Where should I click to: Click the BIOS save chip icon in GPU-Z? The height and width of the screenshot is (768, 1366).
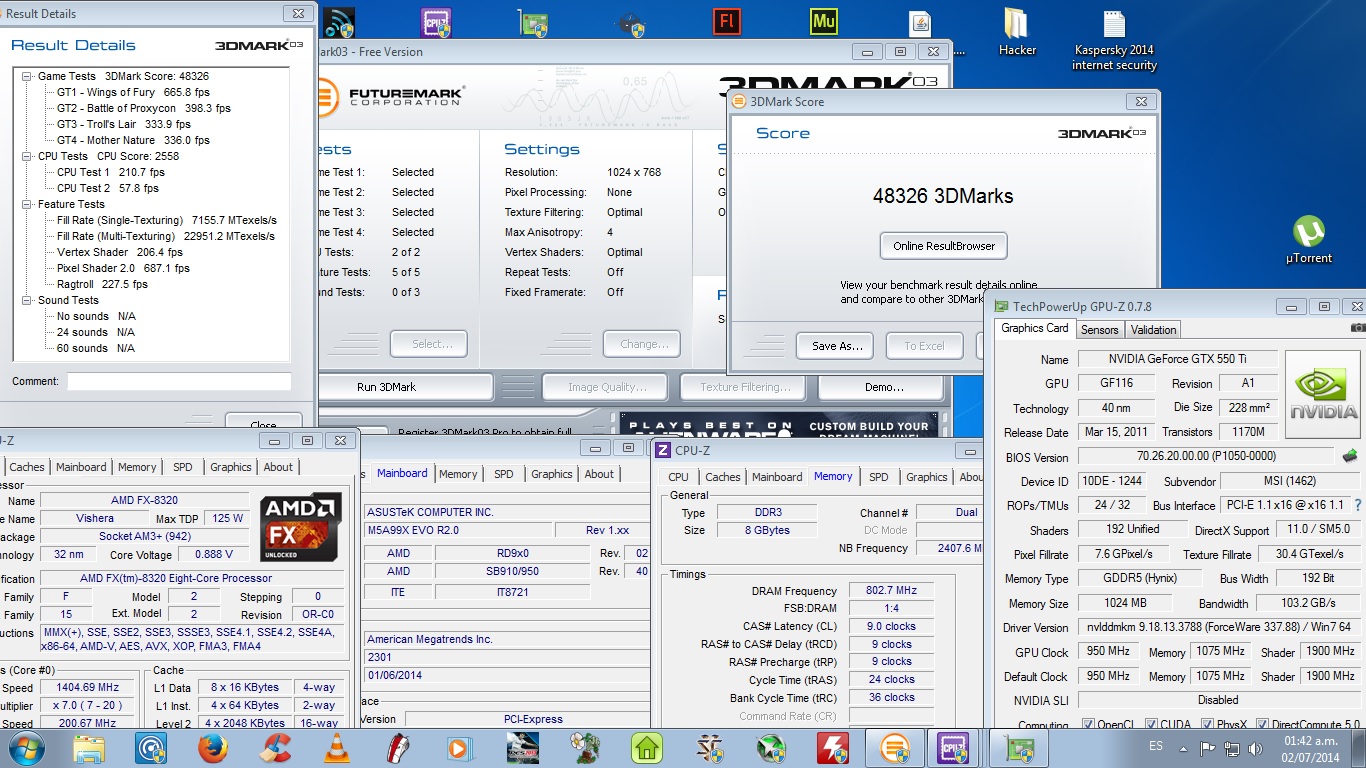[x=1349, y=457]
